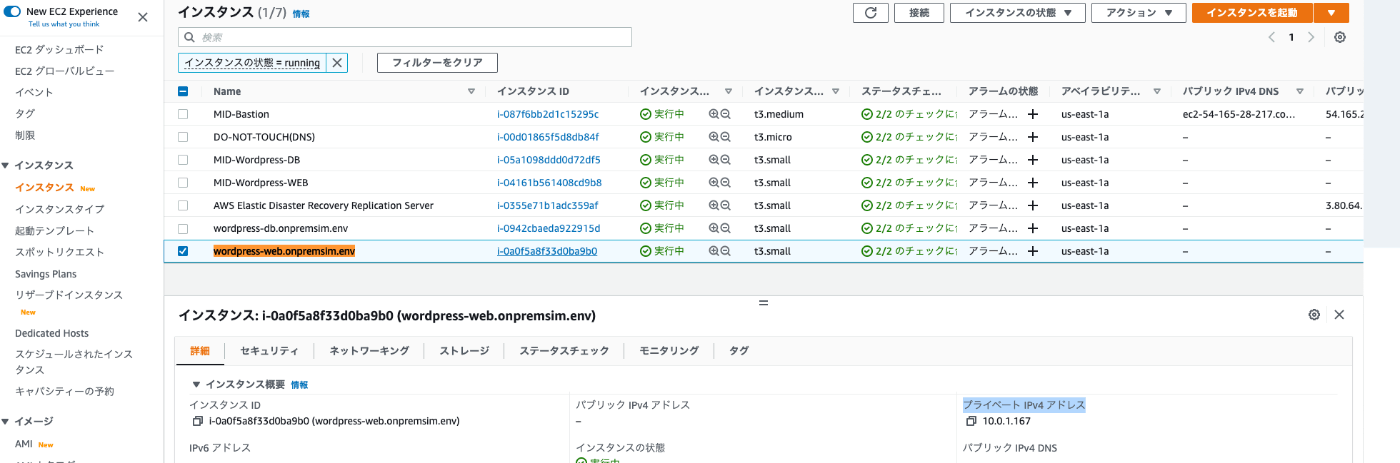Screen dimensions: 1400x463
Task: Switch to セキュリティ tab
Action: pos(269,351)
